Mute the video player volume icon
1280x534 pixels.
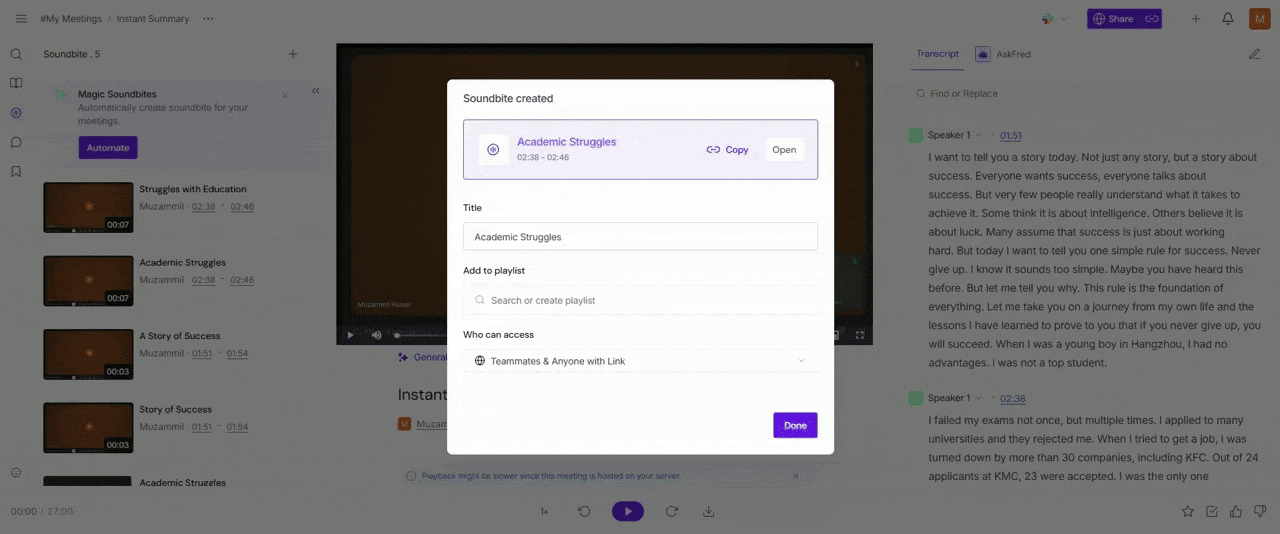pos(376,335)
